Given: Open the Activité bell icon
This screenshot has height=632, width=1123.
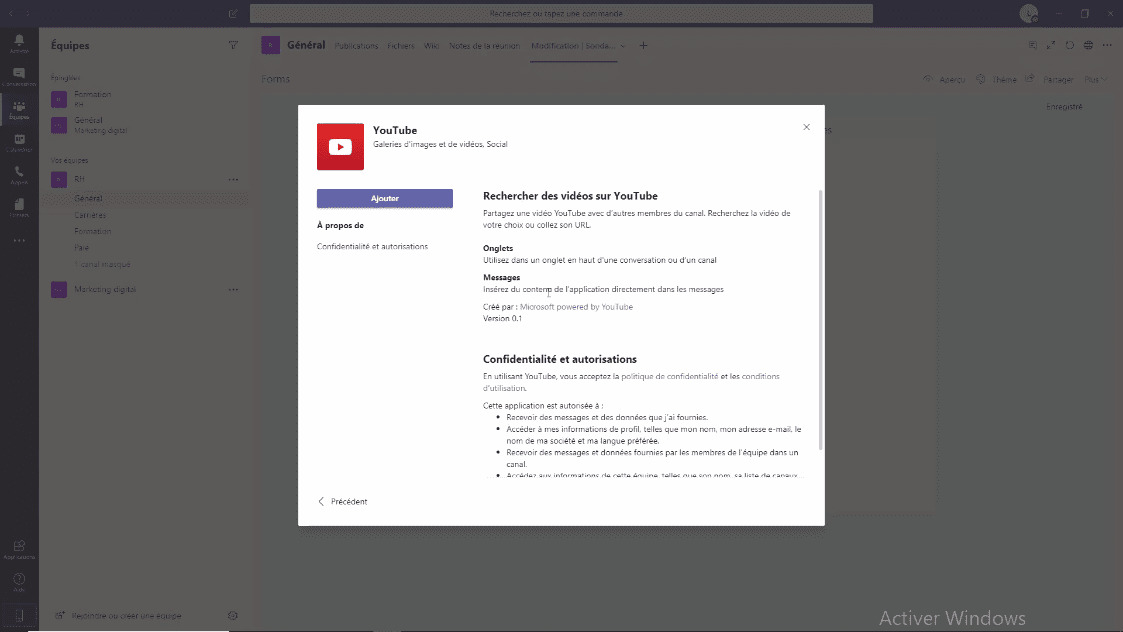Looking at the screenshot, I should click(19, 43).
